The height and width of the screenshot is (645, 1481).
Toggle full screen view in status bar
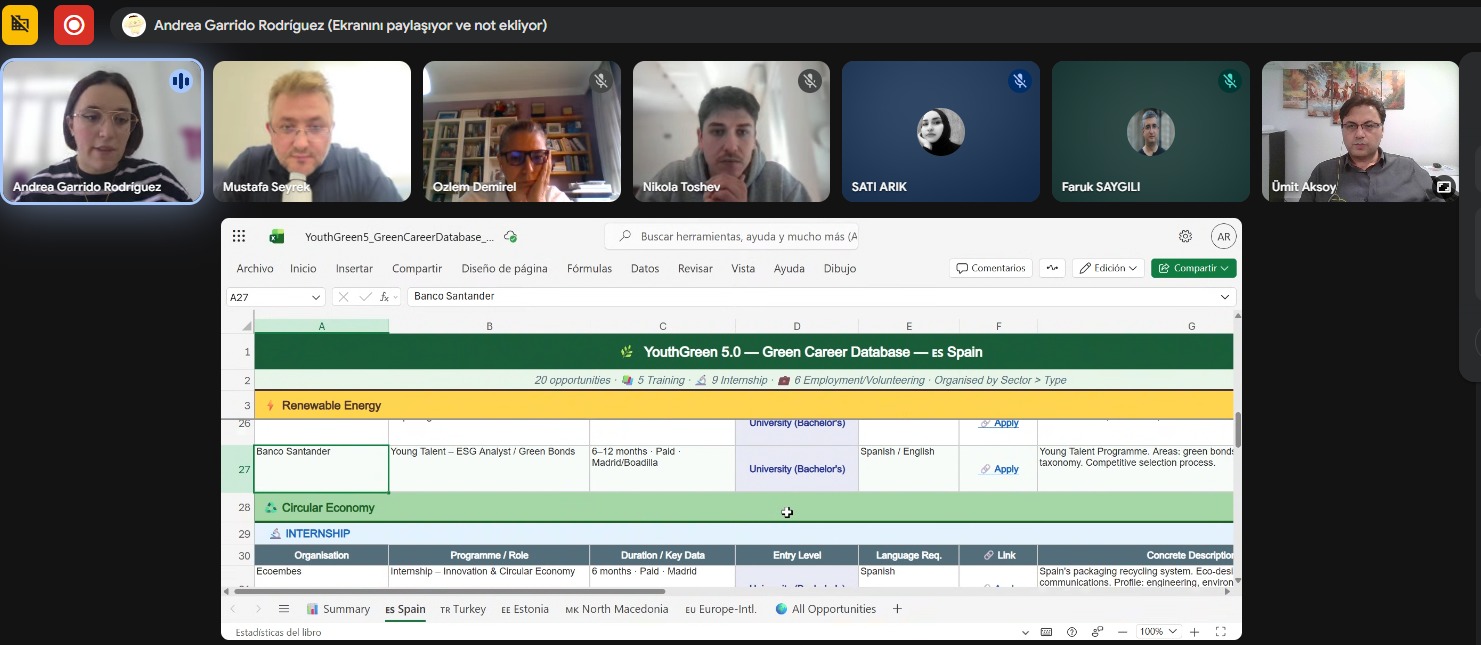[1221, 632]
